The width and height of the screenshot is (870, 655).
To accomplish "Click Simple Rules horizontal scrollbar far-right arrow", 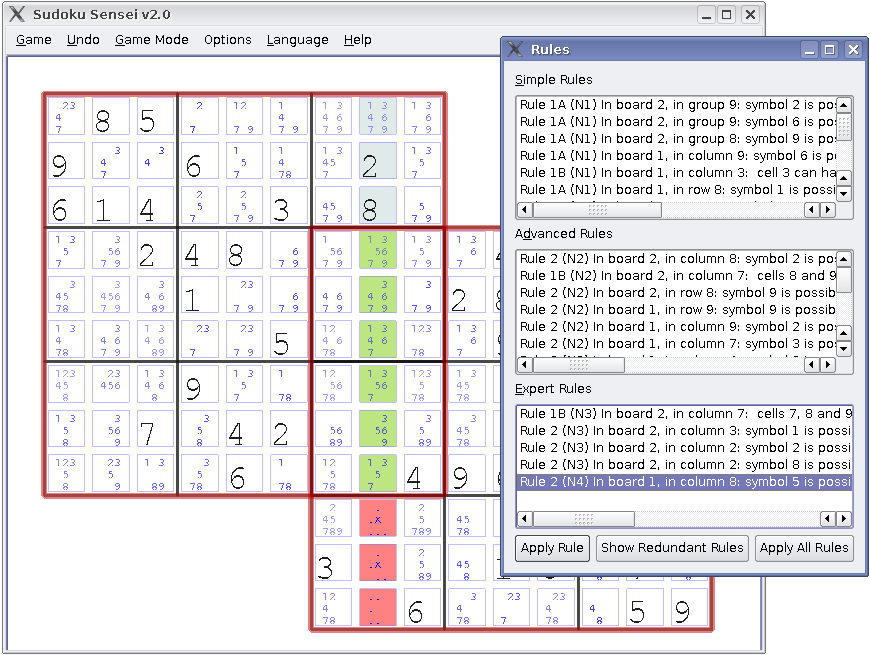I will coord(828,210).
